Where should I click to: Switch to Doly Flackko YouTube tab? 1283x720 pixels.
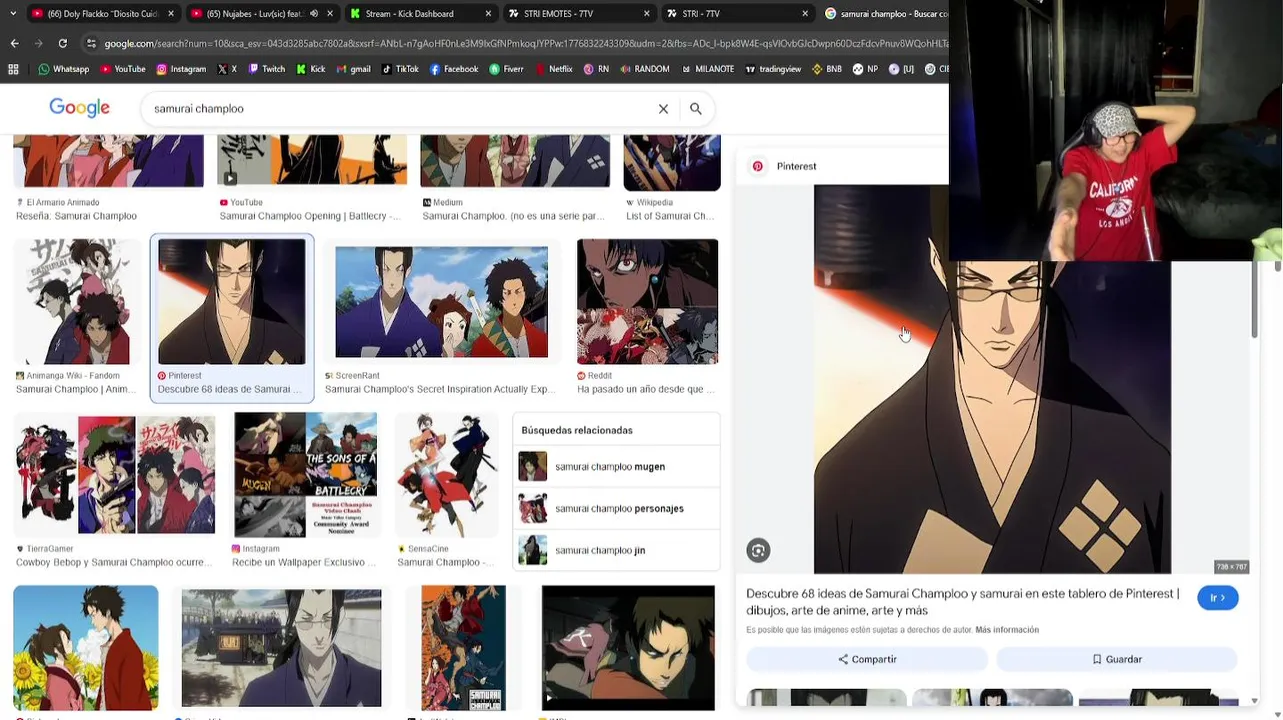pos(100,14)
